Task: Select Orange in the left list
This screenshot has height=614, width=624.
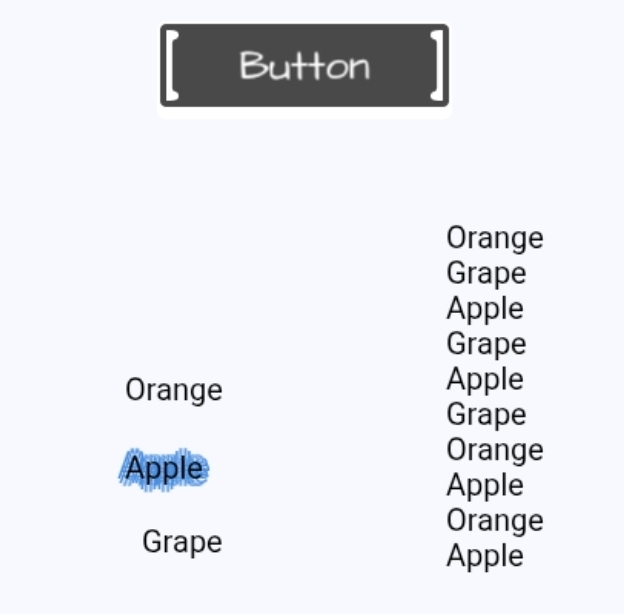Action: click(174, 390)
